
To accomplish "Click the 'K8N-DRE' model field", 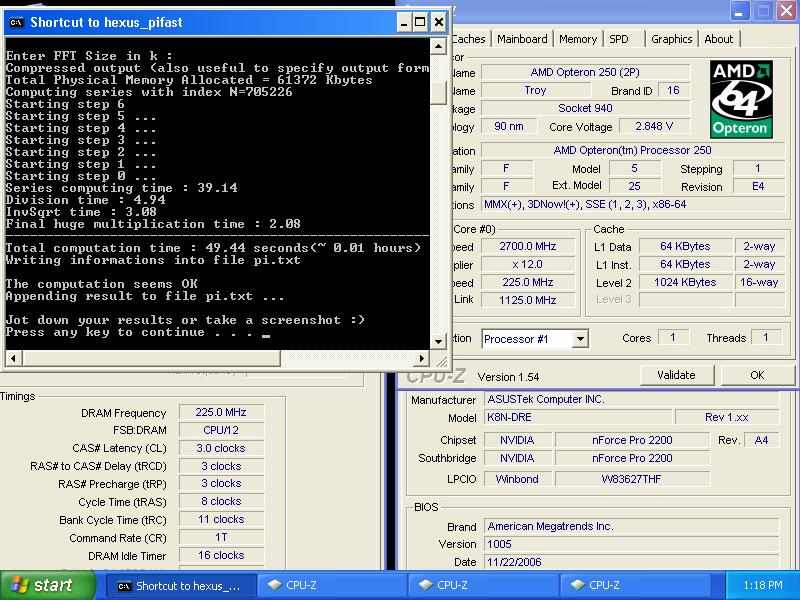I will pyautogui.click(x=578, y=417).
